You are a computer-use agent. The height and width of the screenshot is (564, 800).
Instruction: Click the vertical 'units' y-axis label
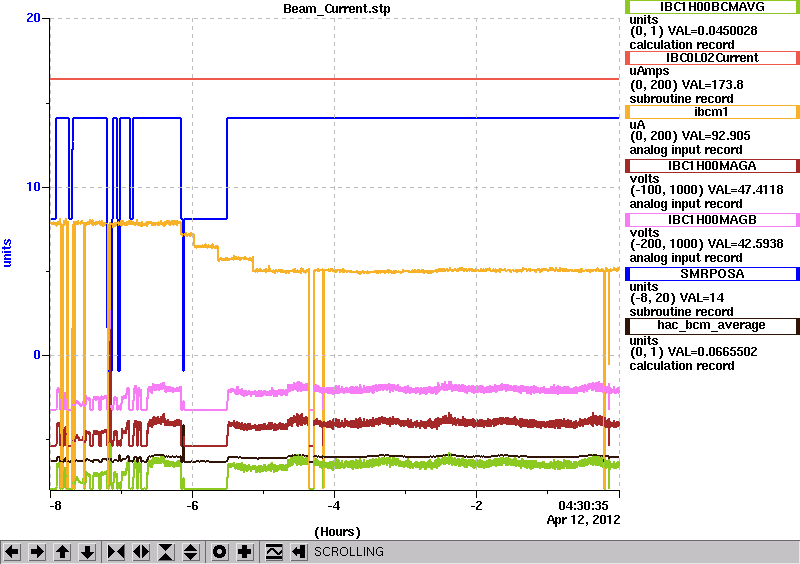tap(7, 253)
